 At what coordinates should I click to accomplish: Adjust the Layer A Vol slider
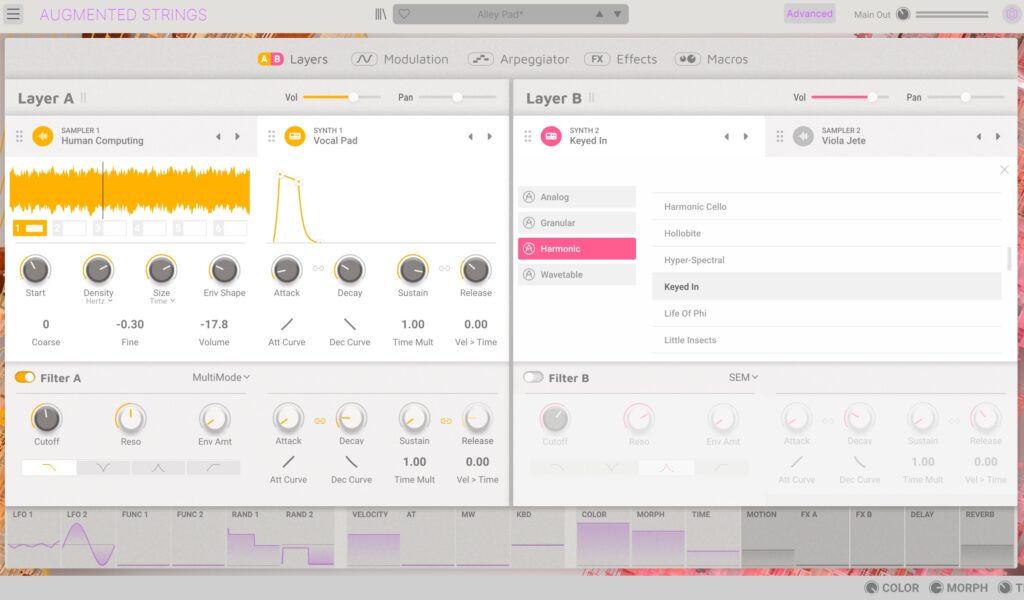pyautogui.click(x=352, y=97)
